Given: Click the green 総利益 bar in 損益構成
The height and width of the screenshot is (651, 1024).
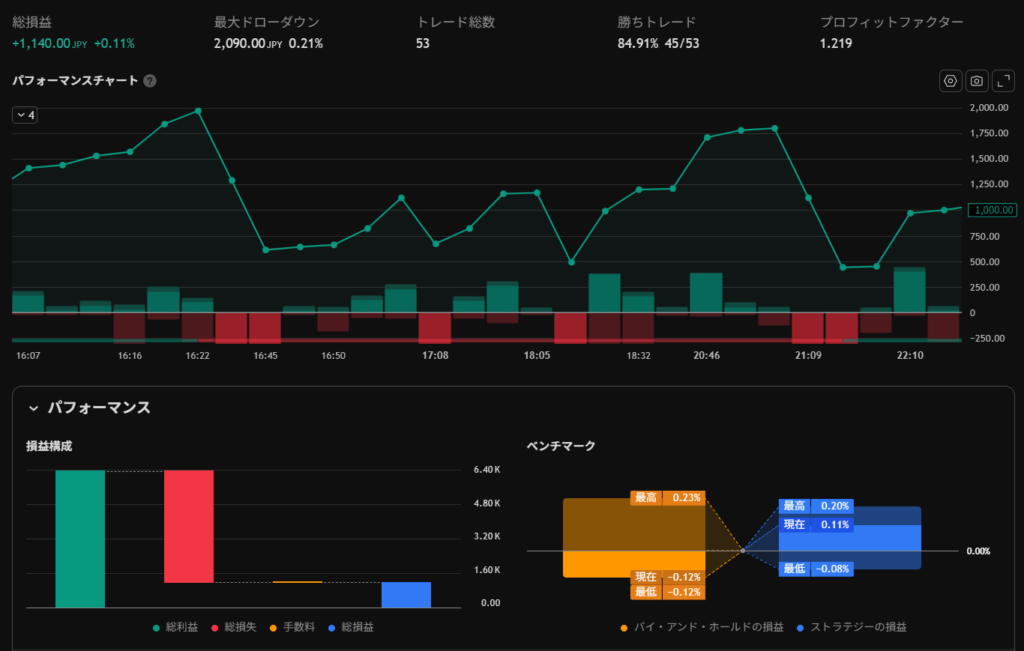Looking at the screenshot, I should click(x=80, y=538).
